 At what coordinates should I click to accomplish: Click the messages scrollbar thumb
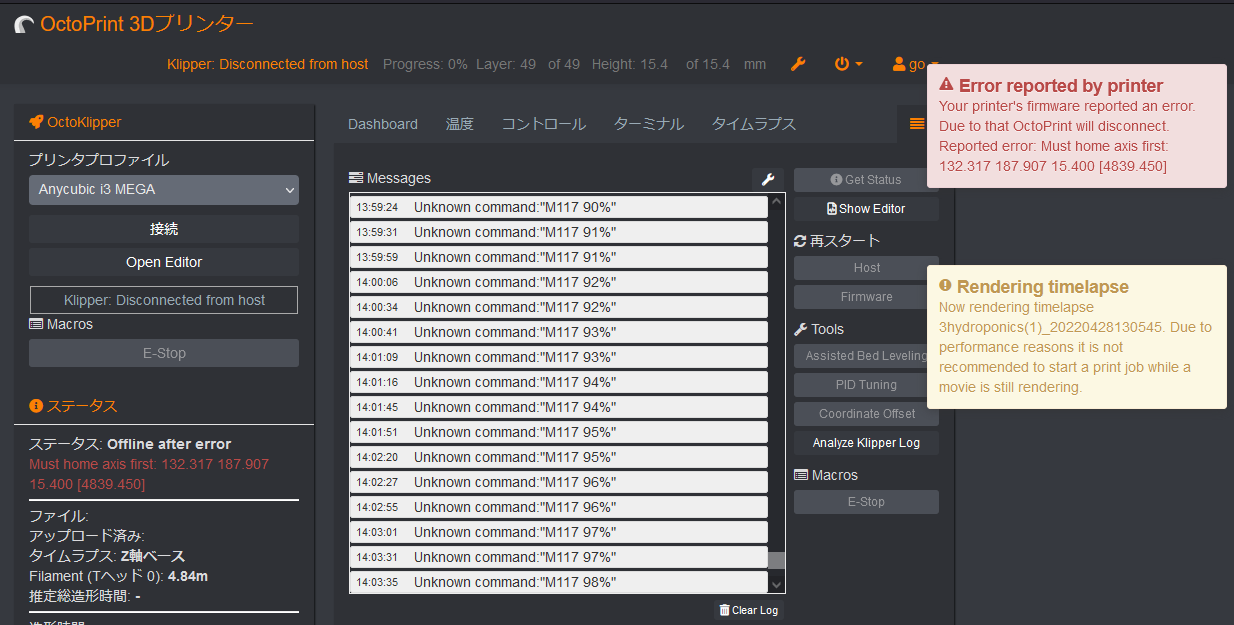coord(776,561)
